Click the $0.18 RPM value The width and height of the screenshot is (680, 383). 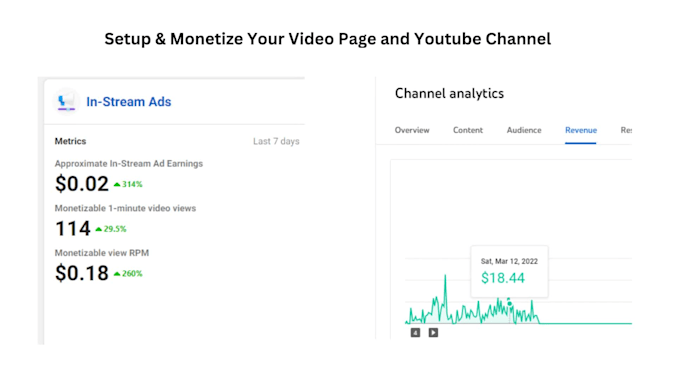[x=82, y=273]
